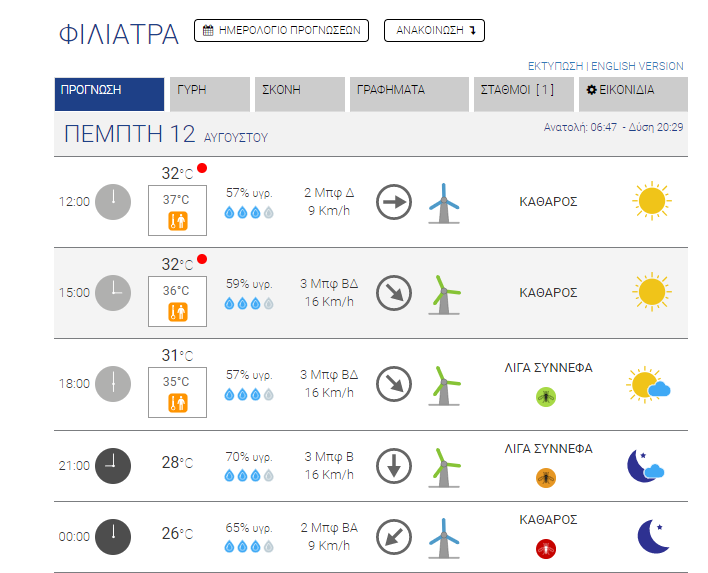
Task: Click the clock icon for 15:00
Action: [113, 293]
